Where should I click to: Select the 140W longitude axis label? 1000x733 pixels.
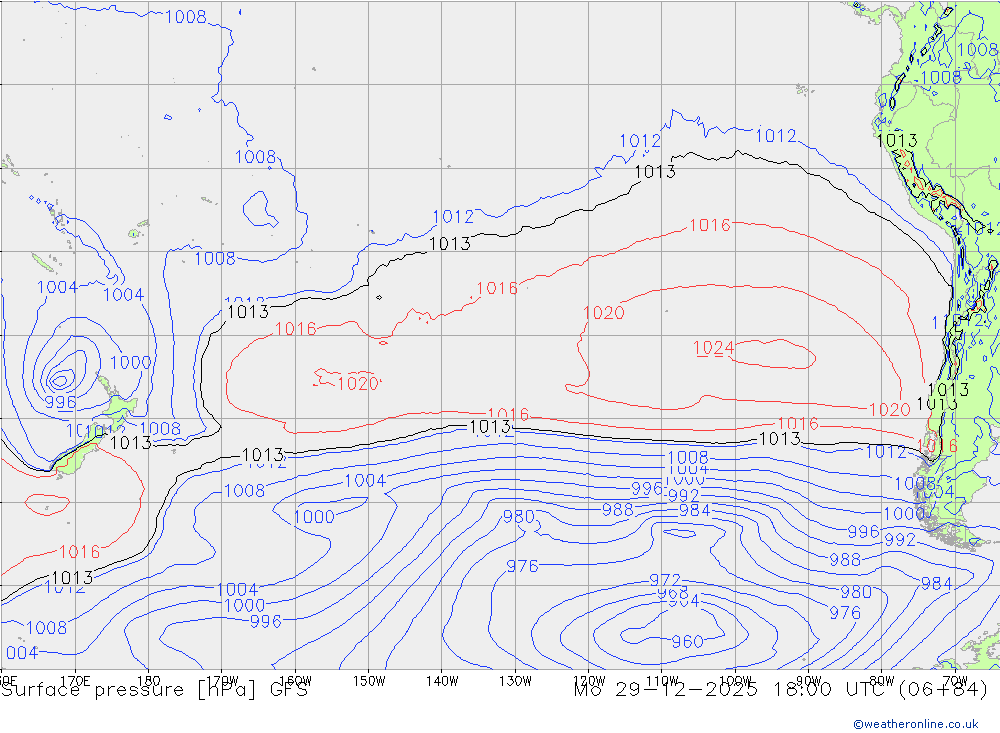pyautogui.click(x=442, y=681)
